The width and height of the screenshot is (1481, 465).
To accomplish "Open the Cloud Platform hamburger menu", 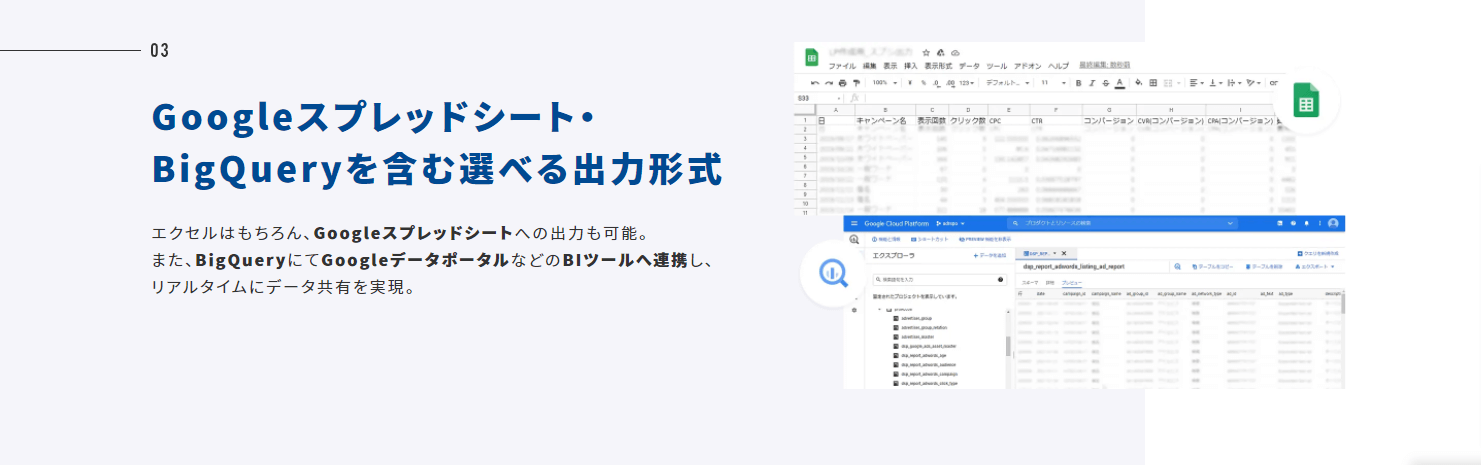I will click(854, 223).
